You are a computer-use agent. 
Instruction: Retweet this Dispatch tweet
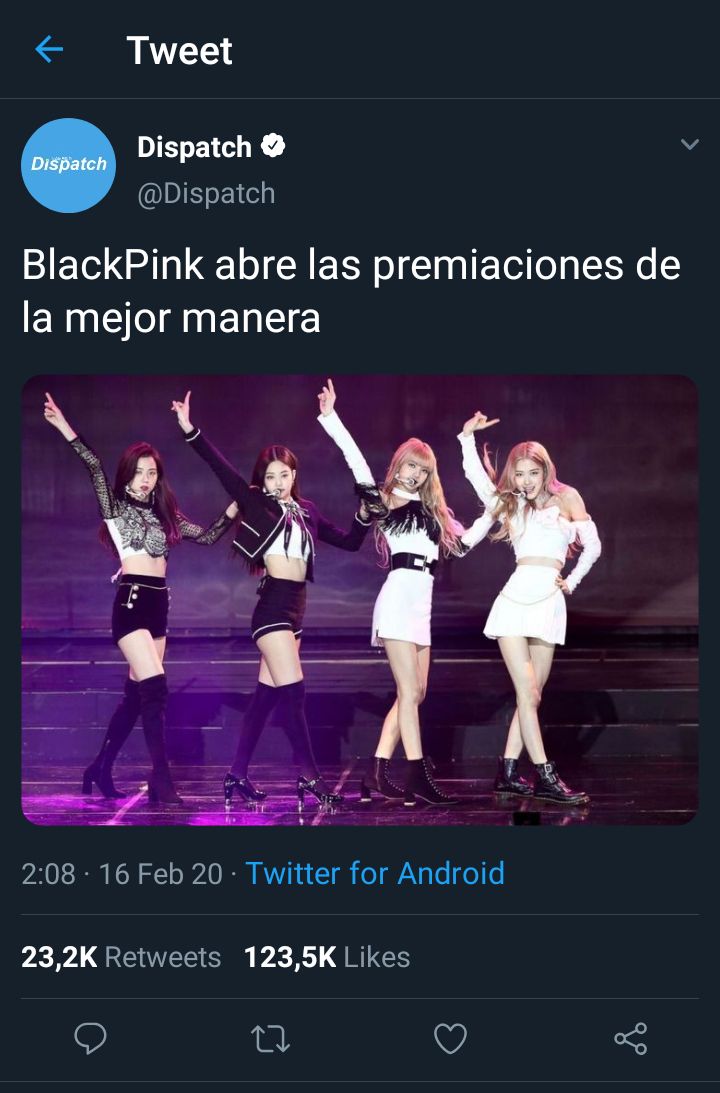[270, 1039]
